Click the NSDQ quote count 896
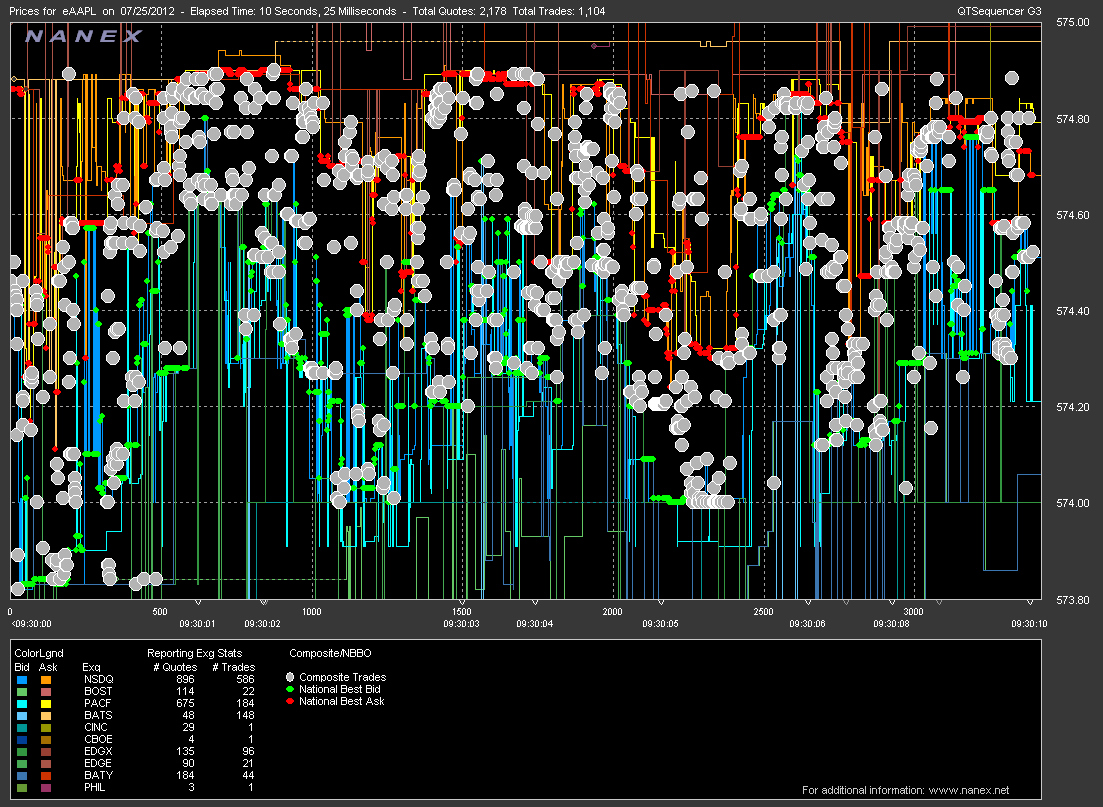 185,679
